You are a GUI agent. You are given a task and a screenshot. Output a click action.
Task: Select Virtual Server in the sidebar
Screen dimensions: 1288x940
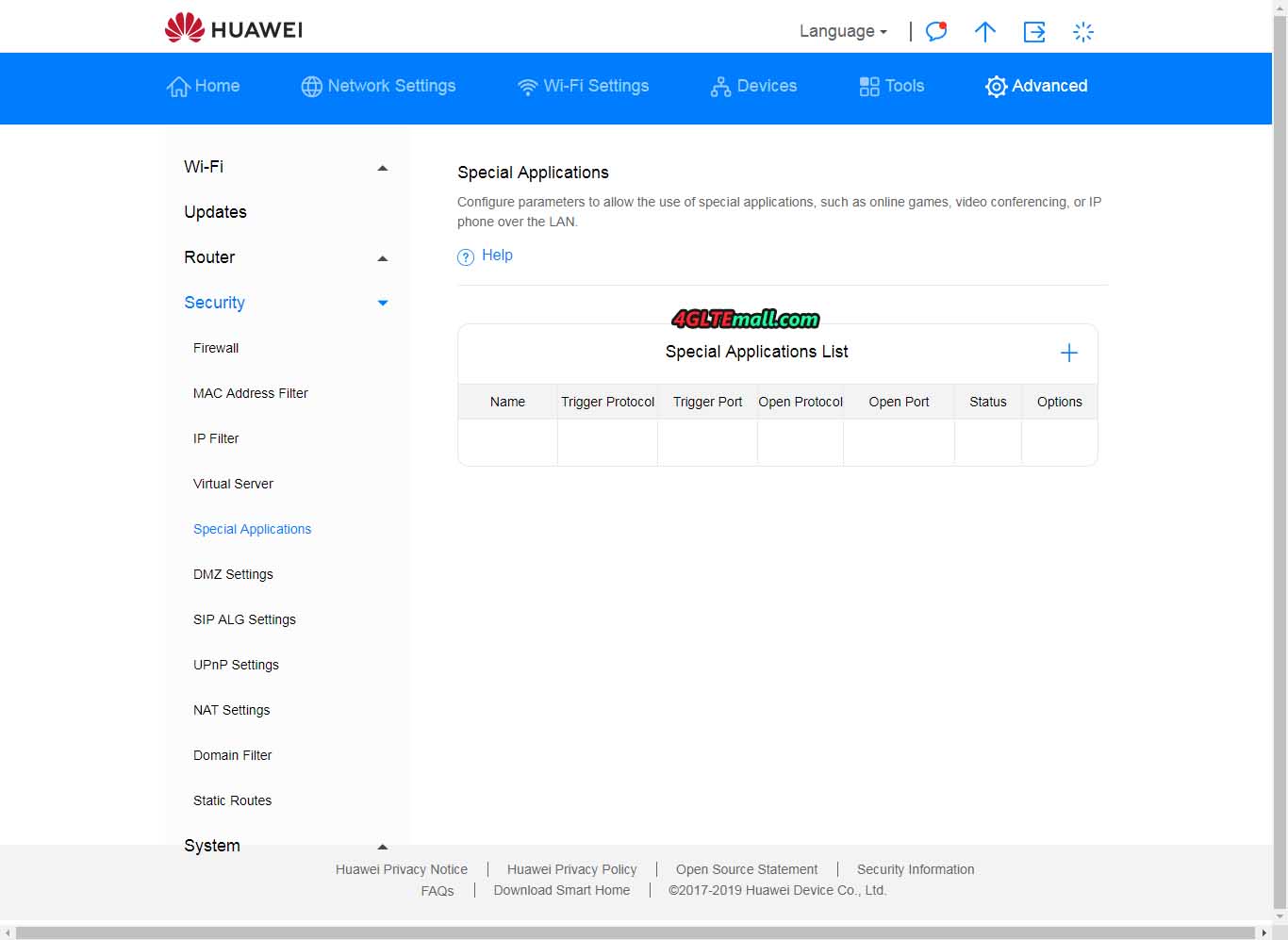(233, 484)
